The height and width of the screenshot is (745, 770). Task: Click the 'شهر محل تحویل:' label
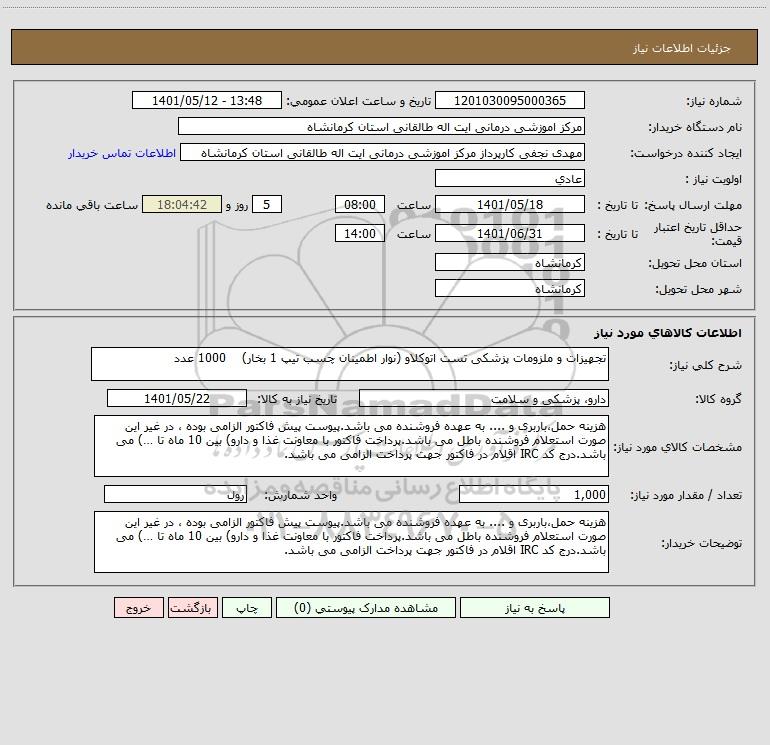pyautogui.click(x=699, y=289)
